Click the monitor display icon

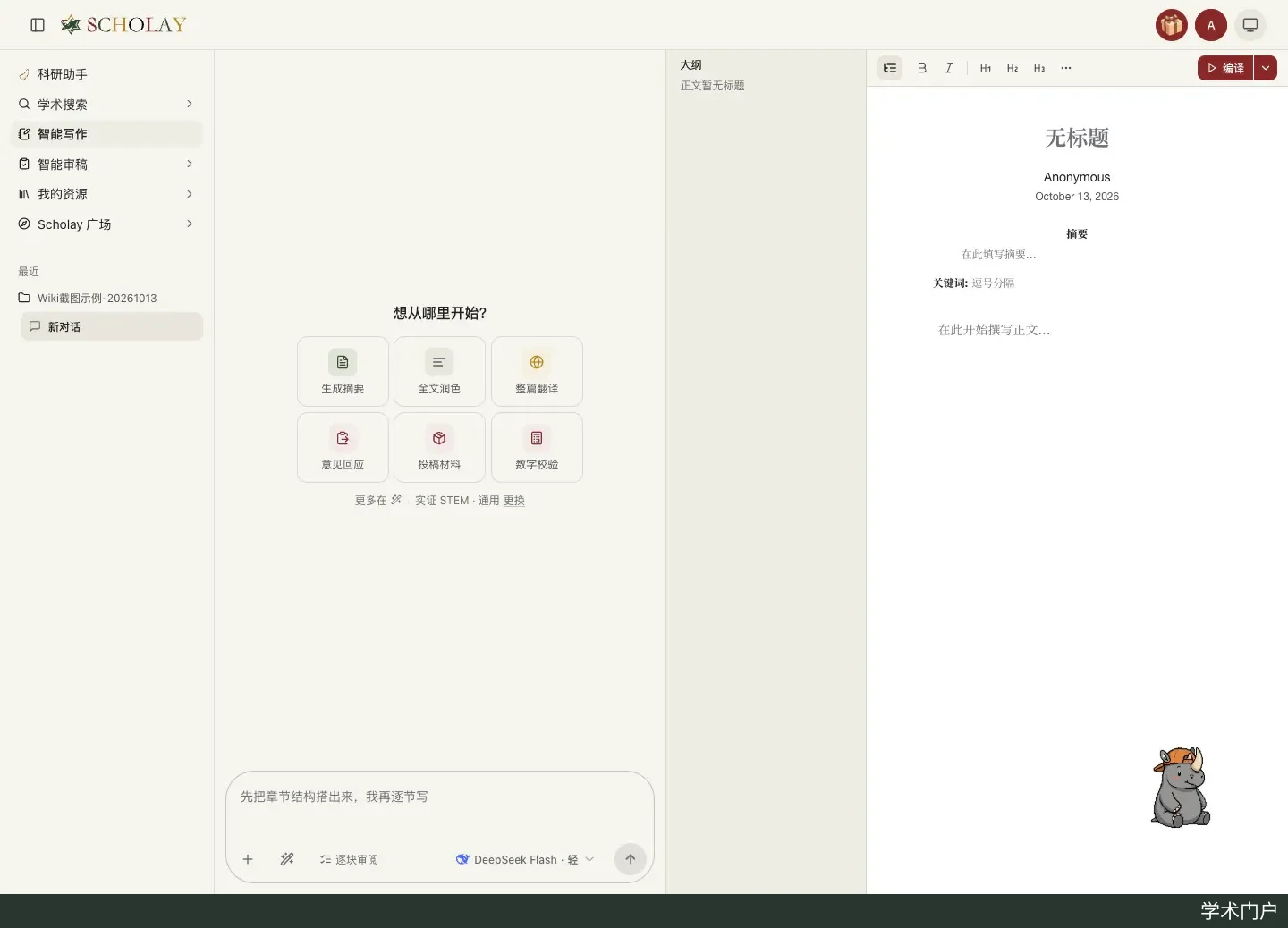click(x=1250, y=25)
